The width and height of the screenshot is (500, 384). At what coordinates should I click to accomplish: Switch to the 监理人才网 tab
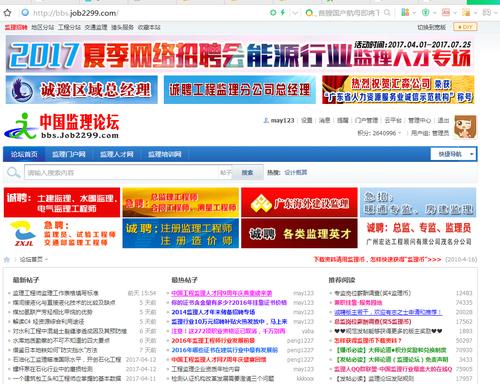[117, 154]
